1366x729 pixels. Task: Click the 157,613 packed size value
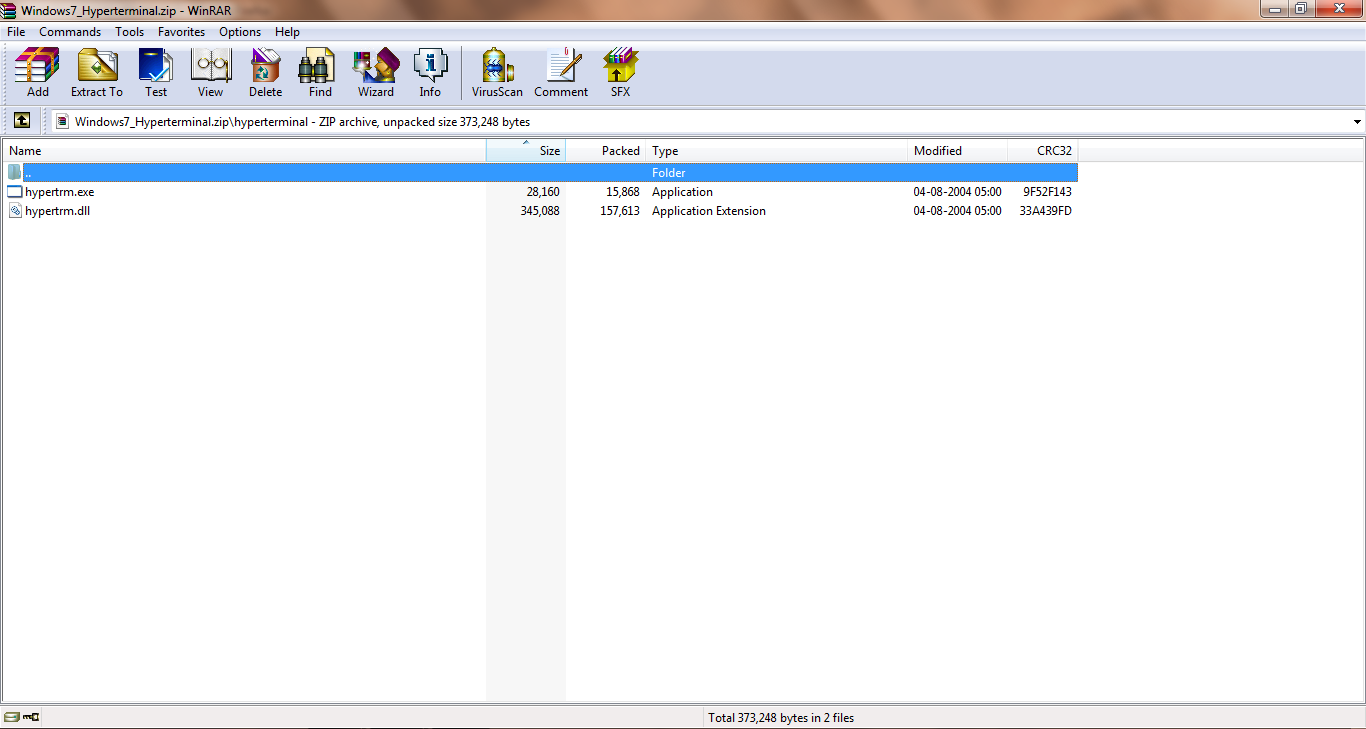pyautogui.click(x=620, y=211)
